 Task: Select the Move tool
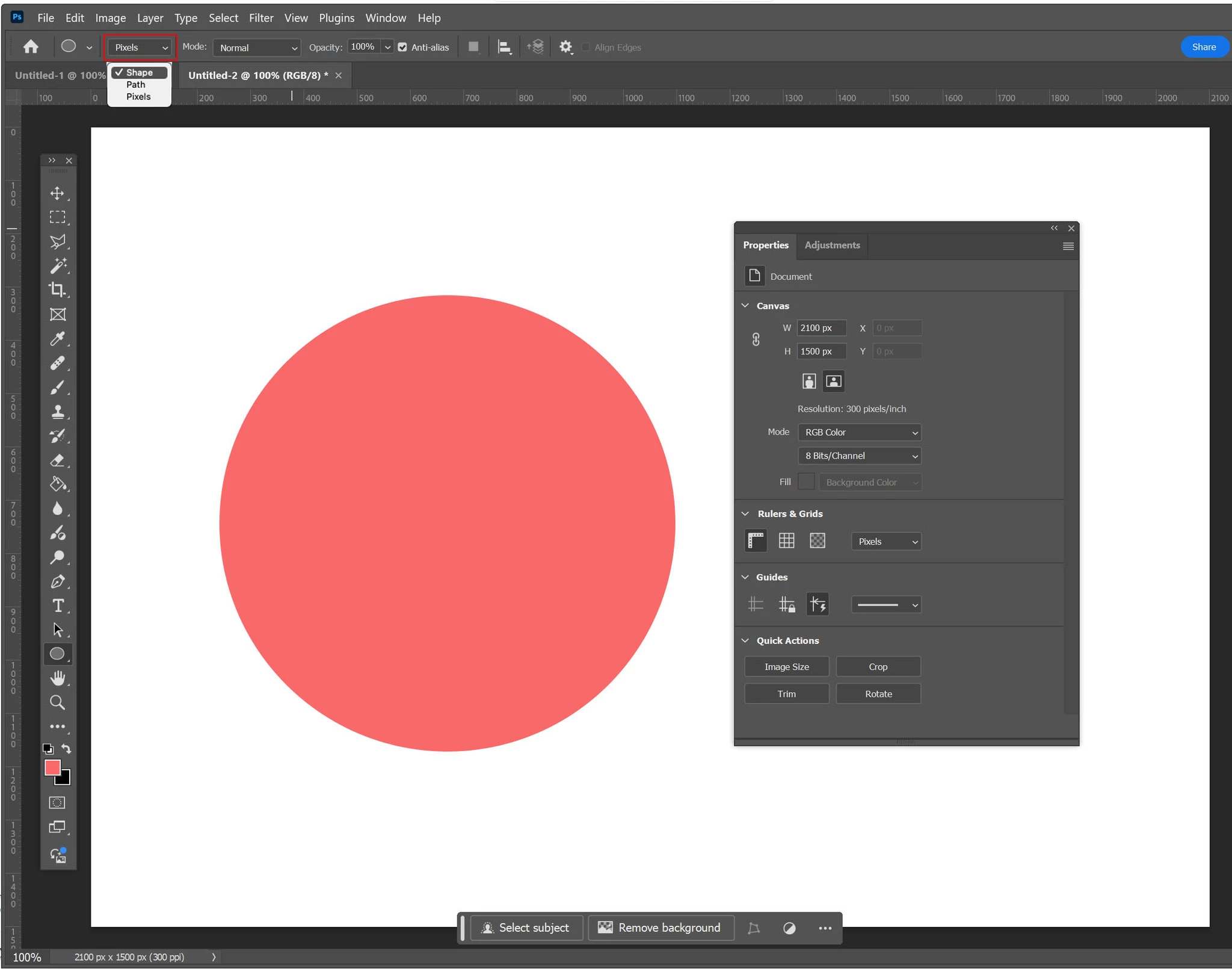click(57, 193)
